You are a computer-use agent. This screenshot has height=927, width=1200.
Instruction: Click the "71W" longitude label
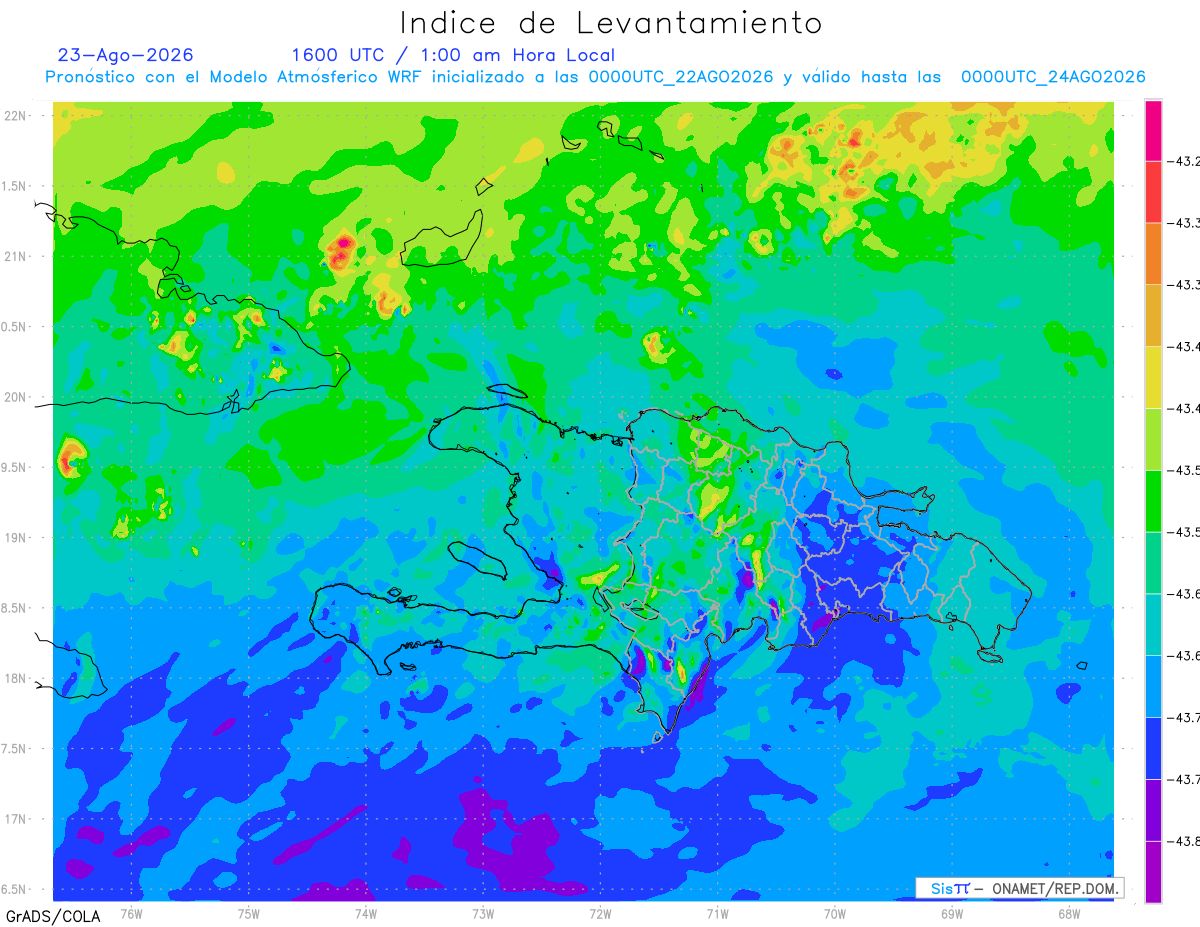click(717, 913)
